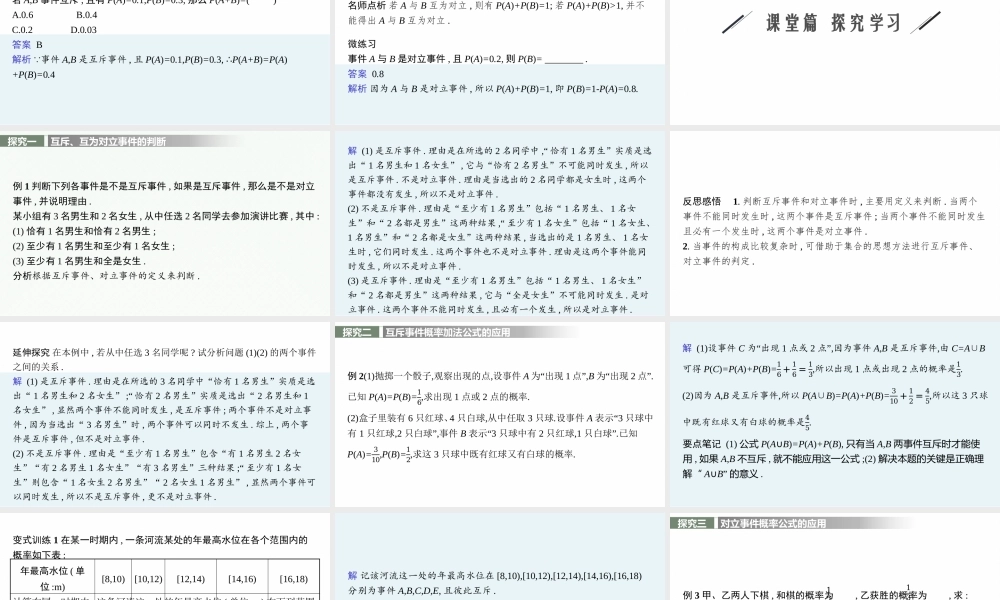Click the 要点笔记 note paragraph
Image resolution: width=1000 pixels, height=600 pixels.
pyautogui.click(x=834, y=457)
